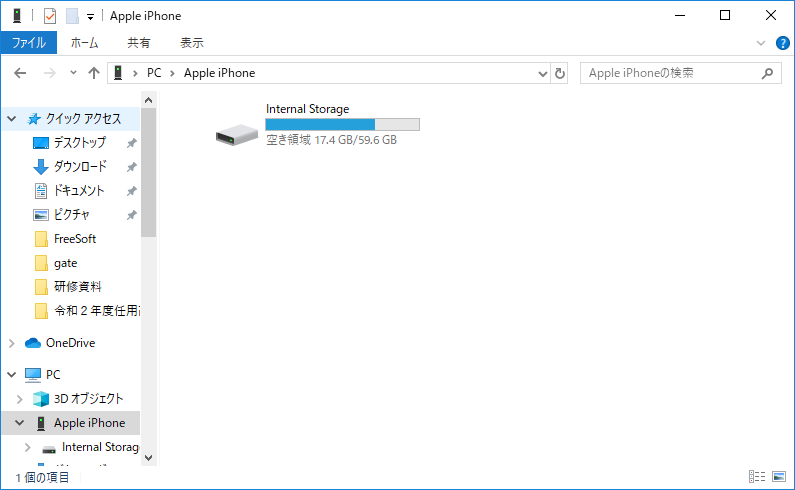Click Apple iPhone in the breadcrumb
This screenshot has height=490, width=795.
tap(220, 73)
